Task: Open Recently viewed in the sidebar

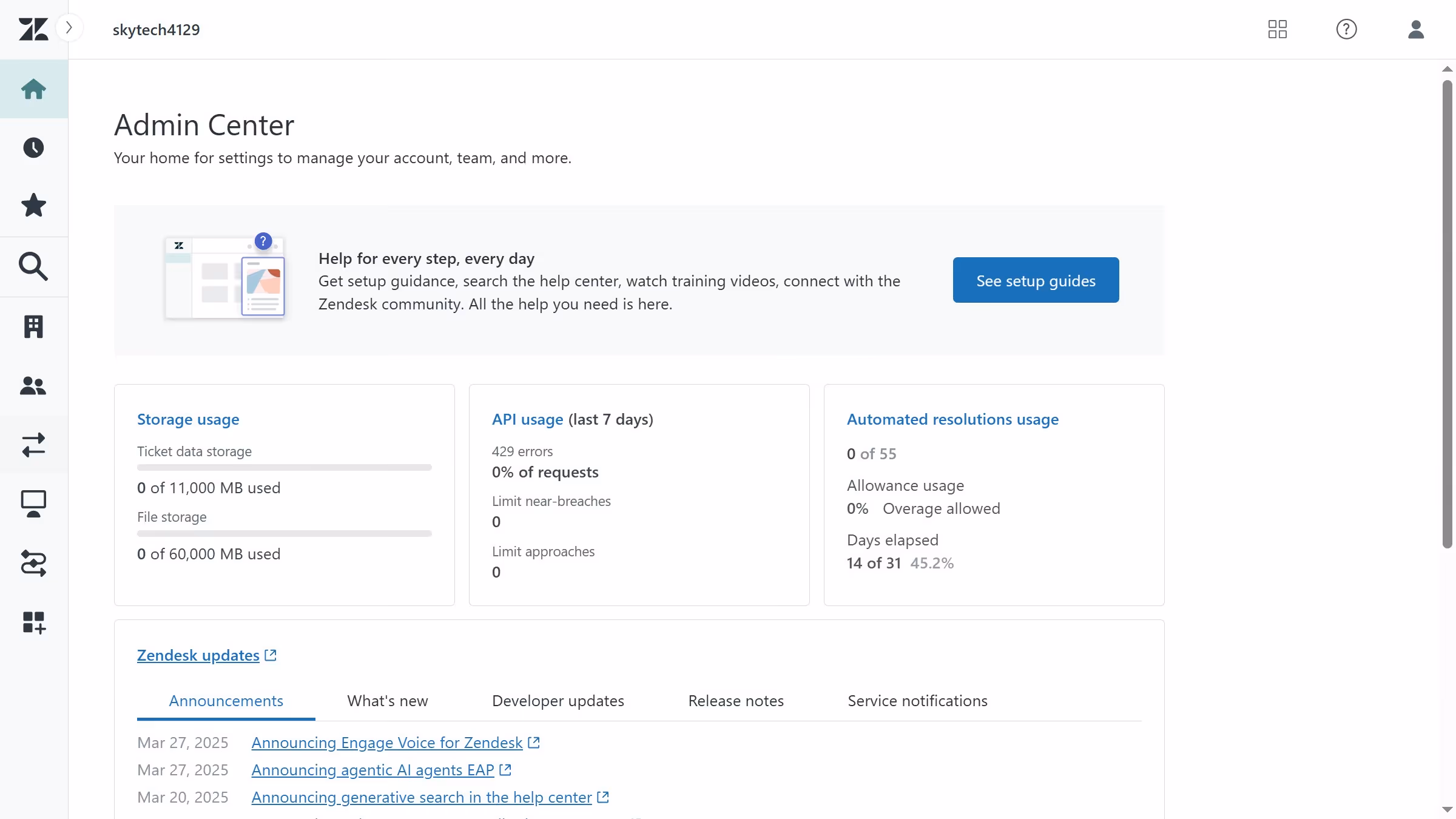Action: tap(33, 147)
